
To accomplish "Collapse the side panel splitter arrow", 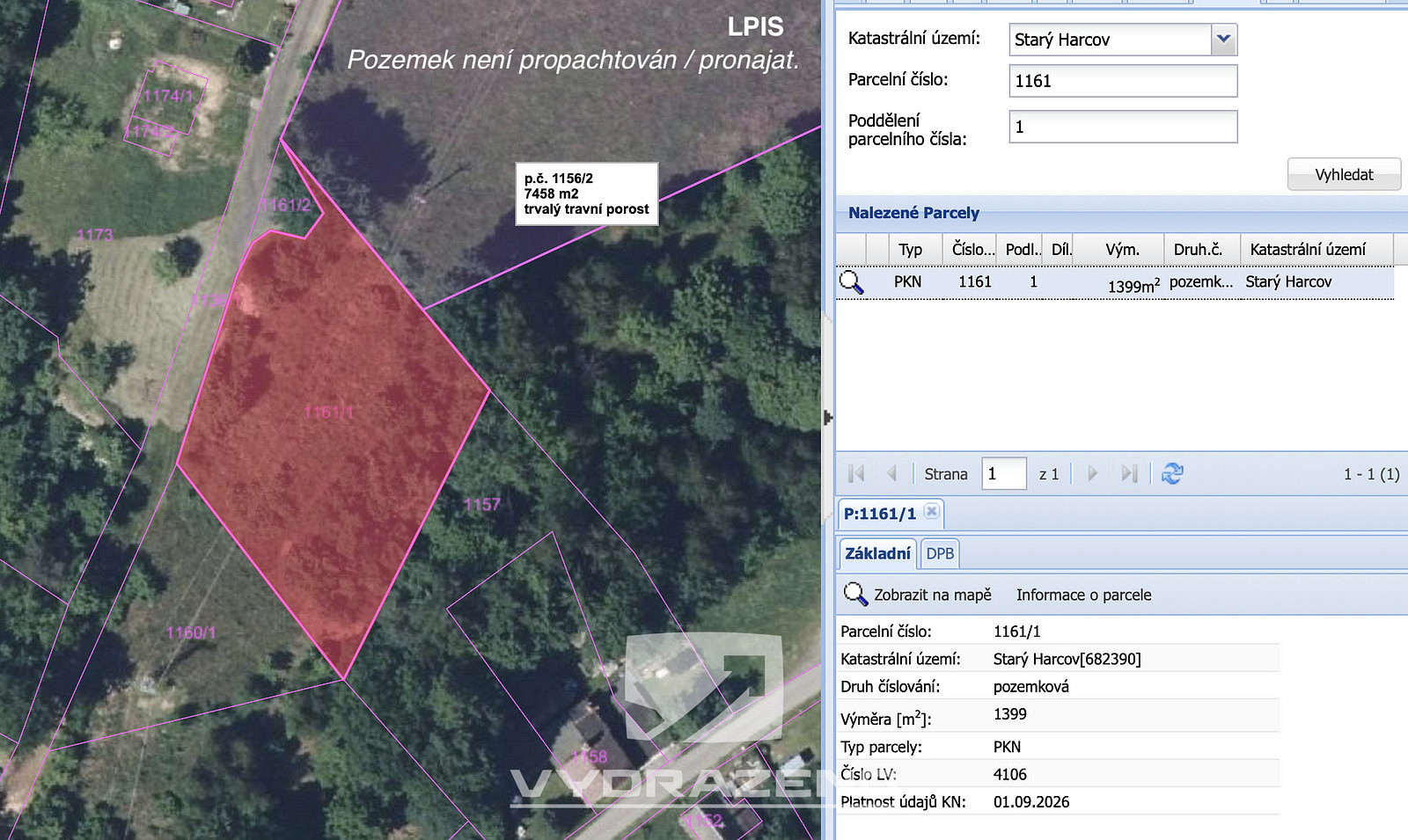I will click(828, 417).
